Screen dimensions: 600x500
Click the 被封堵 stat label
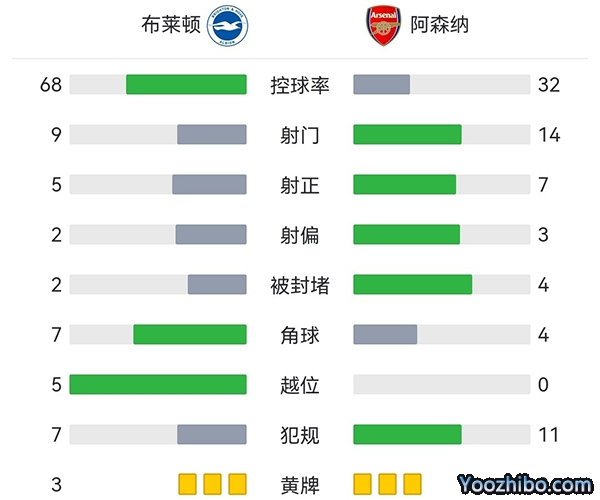point(300,285)
